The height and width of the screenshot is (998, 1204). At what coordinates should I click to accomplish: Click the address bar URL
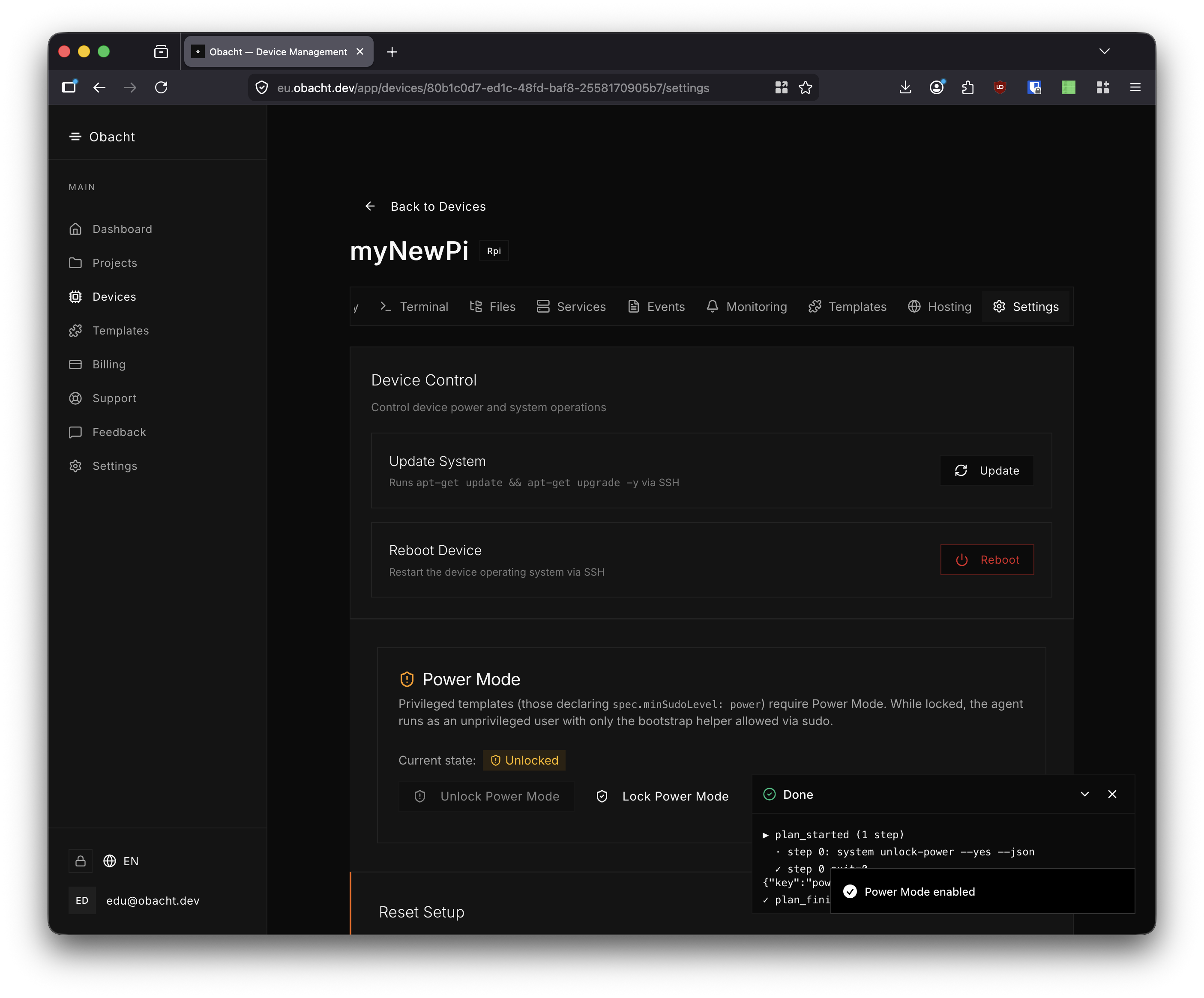tap(492, 88)
